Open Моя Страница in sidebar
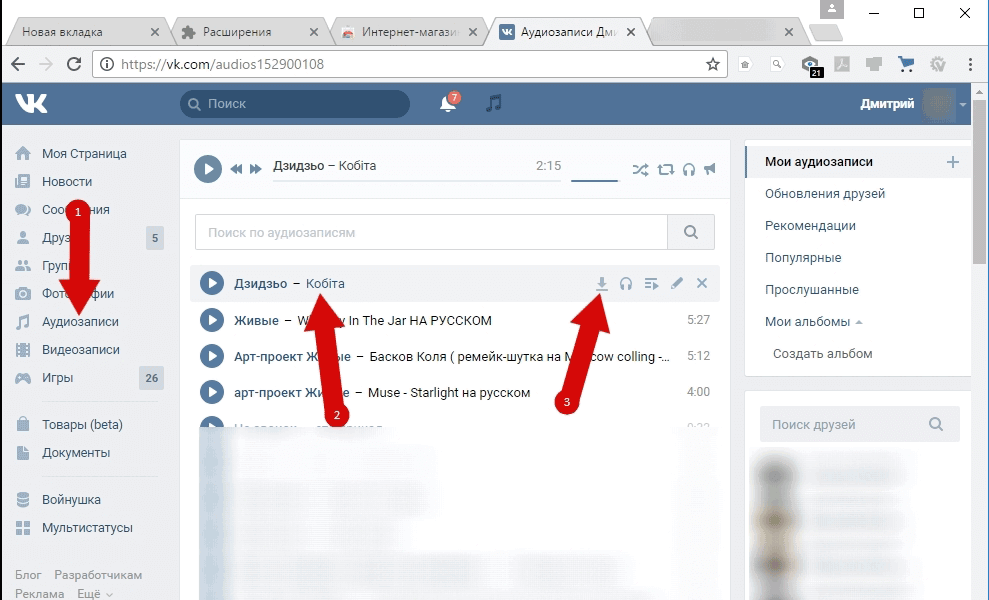The image size is (989, 600). click(x=84, y=153)
